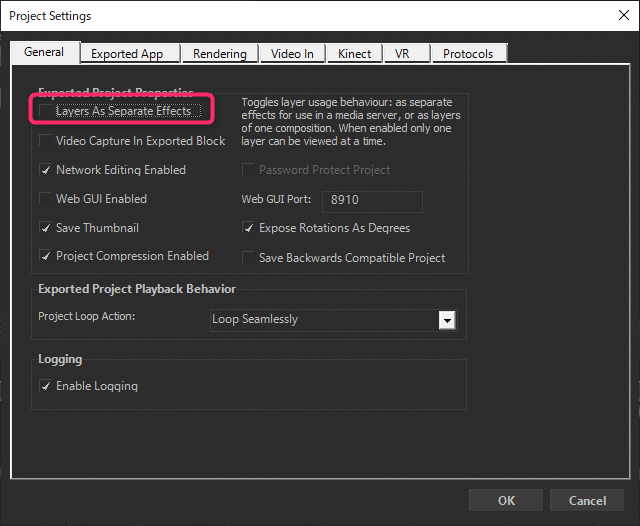Tick Video Capture In Exported Block
Viewport: 640px width, 526px height.
point(45,140)
